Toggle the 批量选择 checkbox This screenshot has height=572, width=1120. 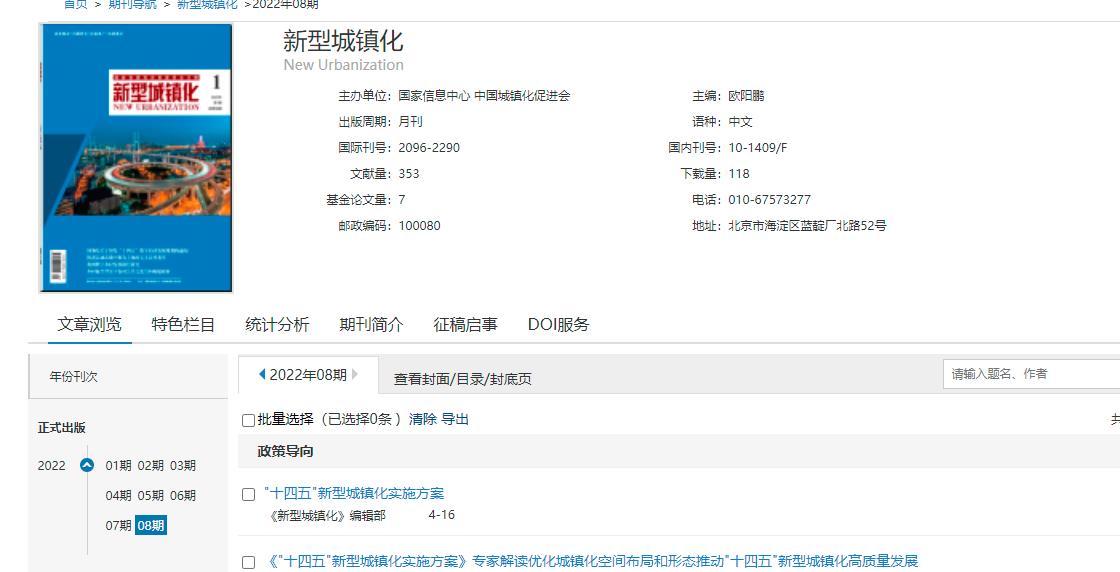[x=249, y=420]
